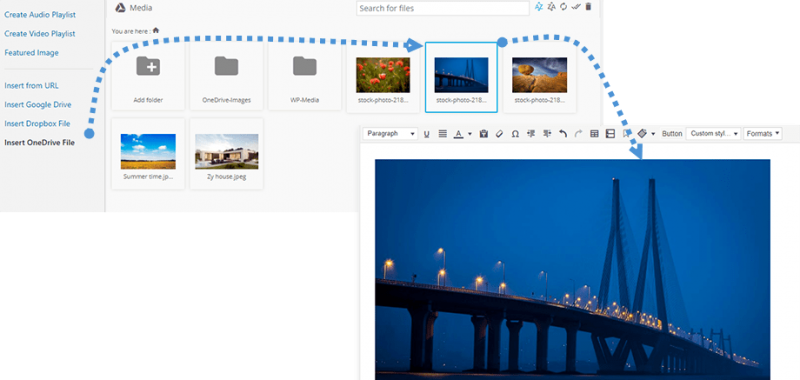
Task: Click the clear formatting eraser icon
Action: tap(499, 134)
